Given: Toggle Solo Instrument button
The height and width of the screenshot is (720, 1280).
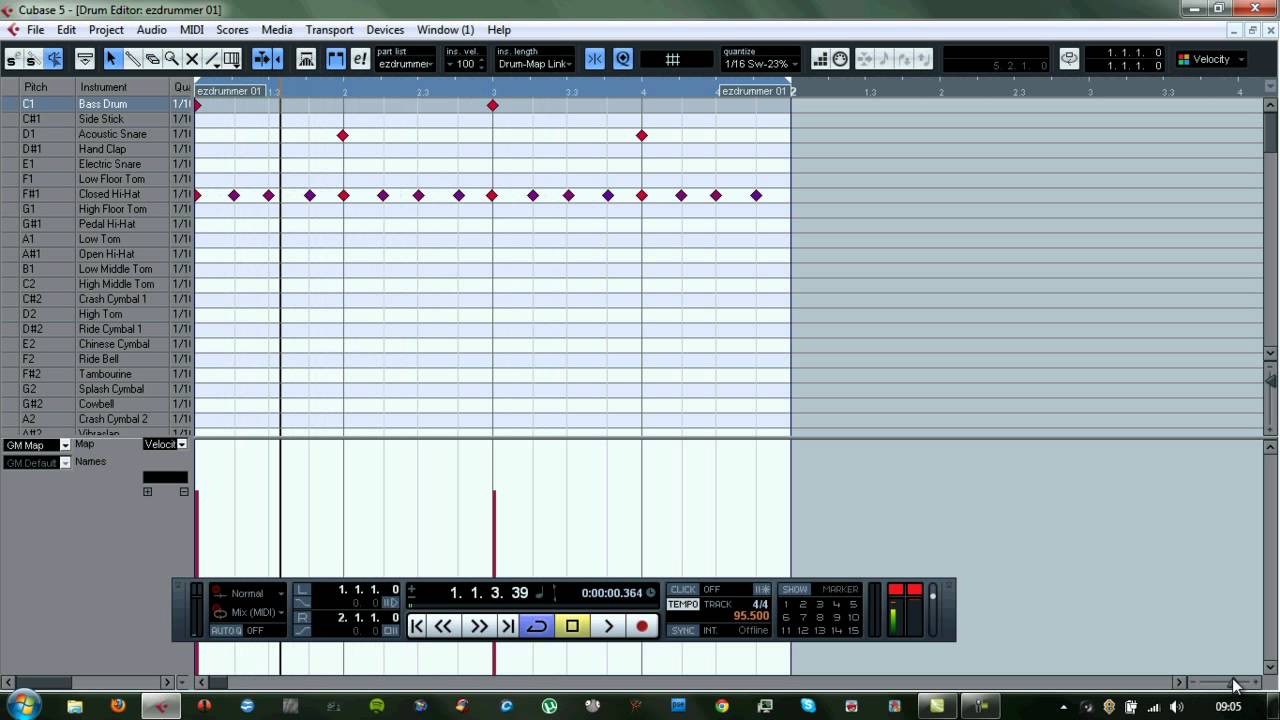Looking at the screenshot, I should (x=32, y=60).
